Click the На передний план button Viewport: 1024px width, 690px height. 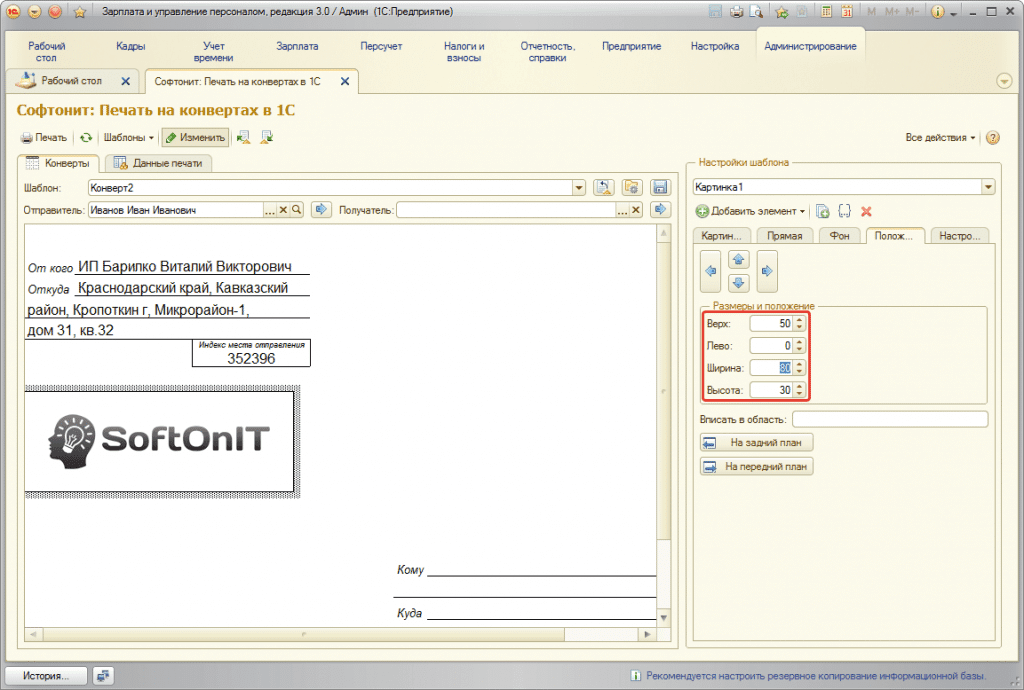tap(756, 467)
